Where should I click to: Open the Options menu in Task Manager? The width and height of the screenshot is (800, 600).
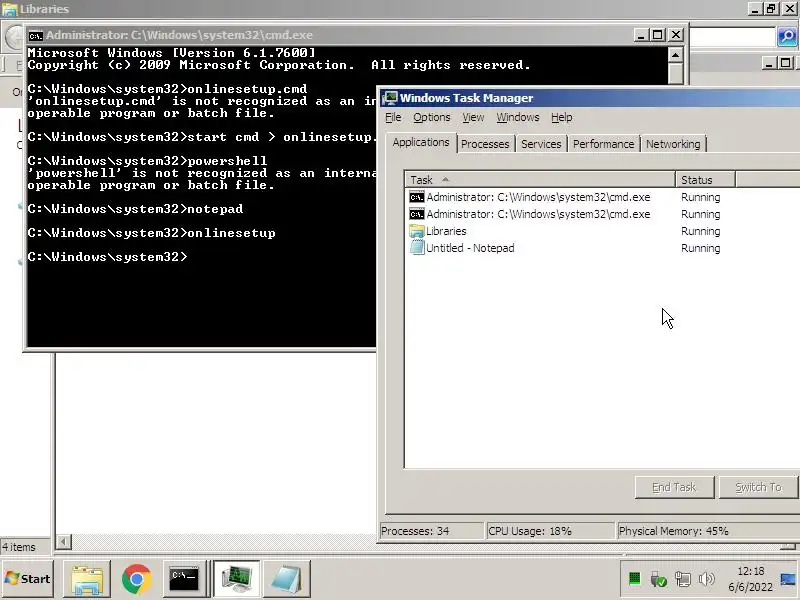(x=432, y=117)
